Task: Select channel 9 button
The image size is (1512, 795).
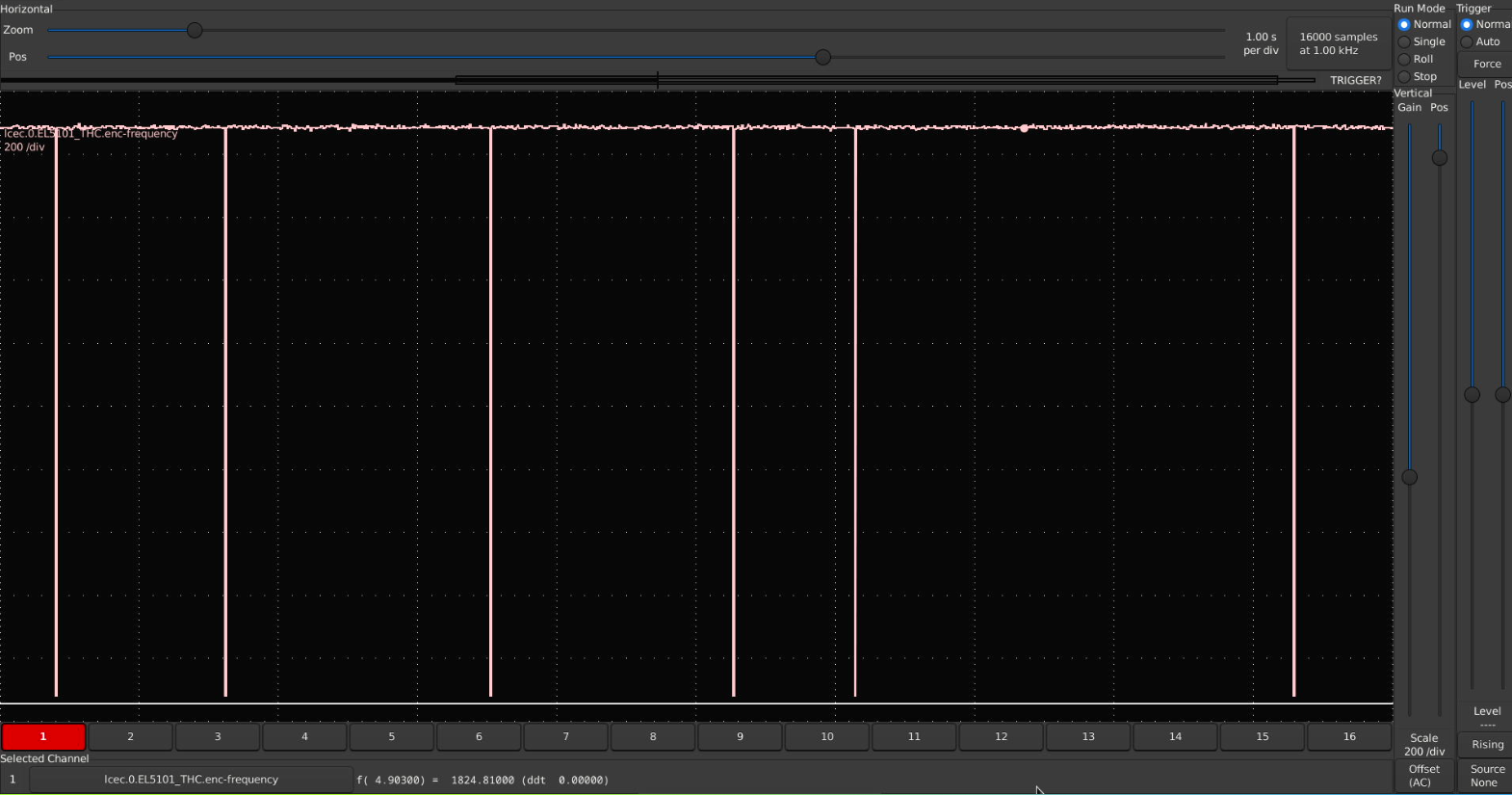Action: click(x=740, y=736)
